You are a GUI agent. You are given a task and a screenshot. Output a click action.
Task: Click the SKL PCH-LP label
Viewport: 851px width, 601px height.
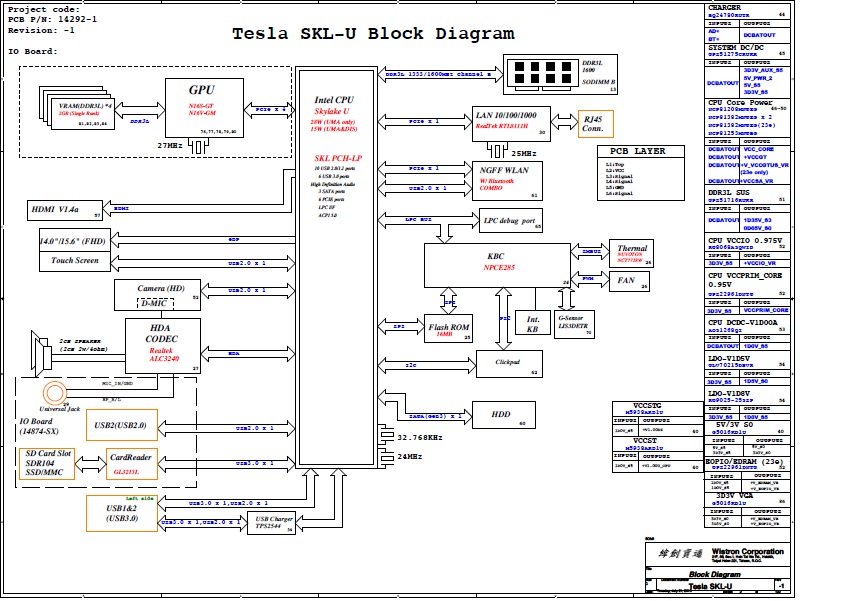coord(338,158)
